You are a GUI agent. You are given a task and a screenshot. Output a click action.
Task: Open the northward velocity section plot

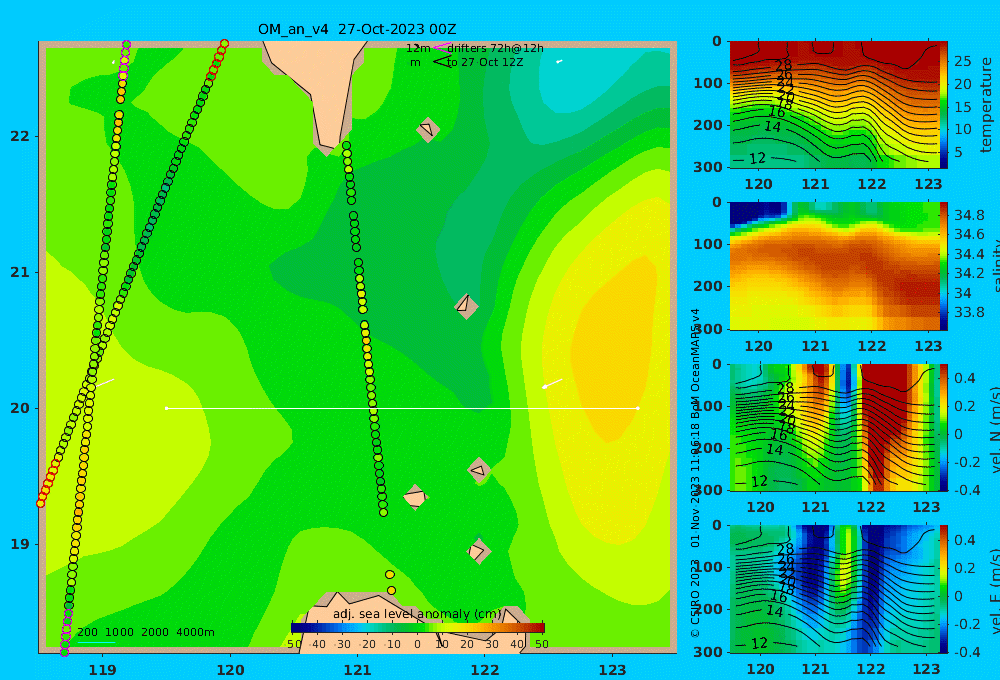tap(834, 427)
